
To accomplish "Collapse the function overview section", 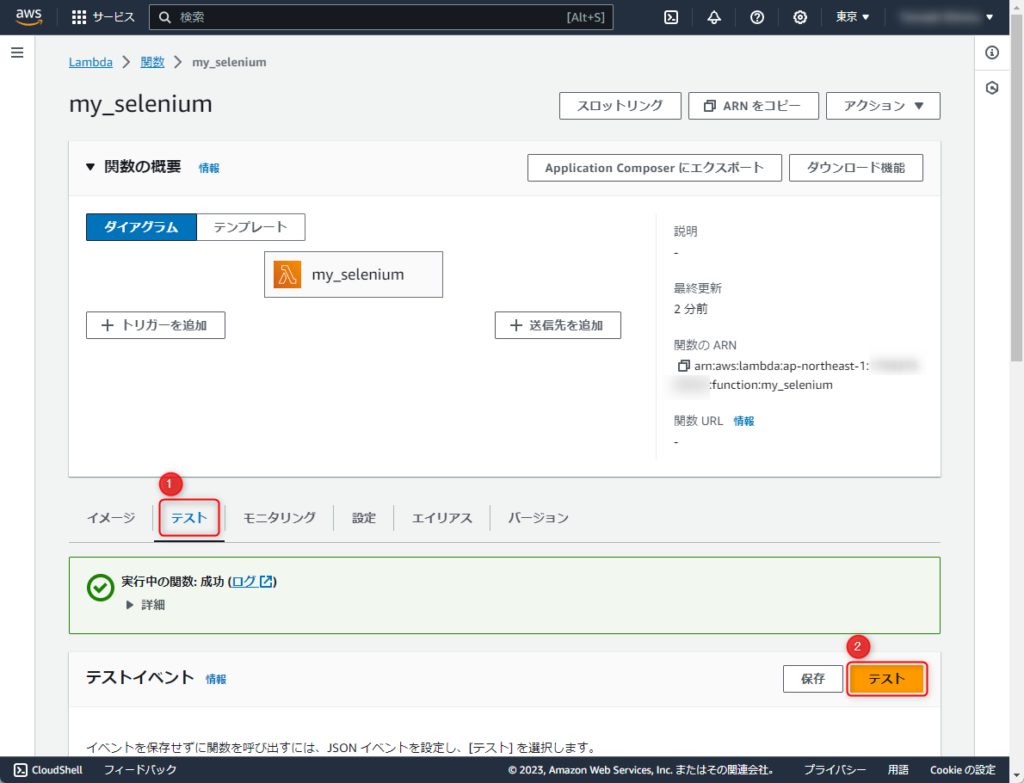I will tap(90, 167).
